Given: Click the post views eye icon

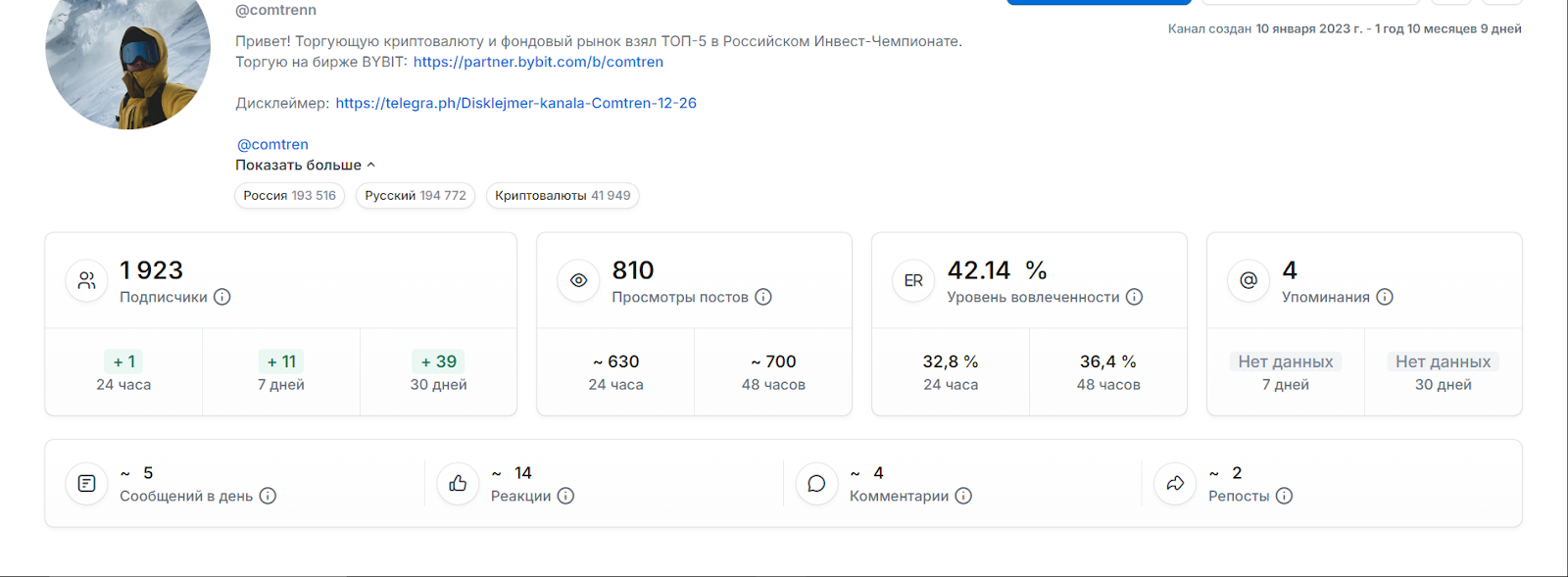Looking at the screenshot, I should point(579,281).
